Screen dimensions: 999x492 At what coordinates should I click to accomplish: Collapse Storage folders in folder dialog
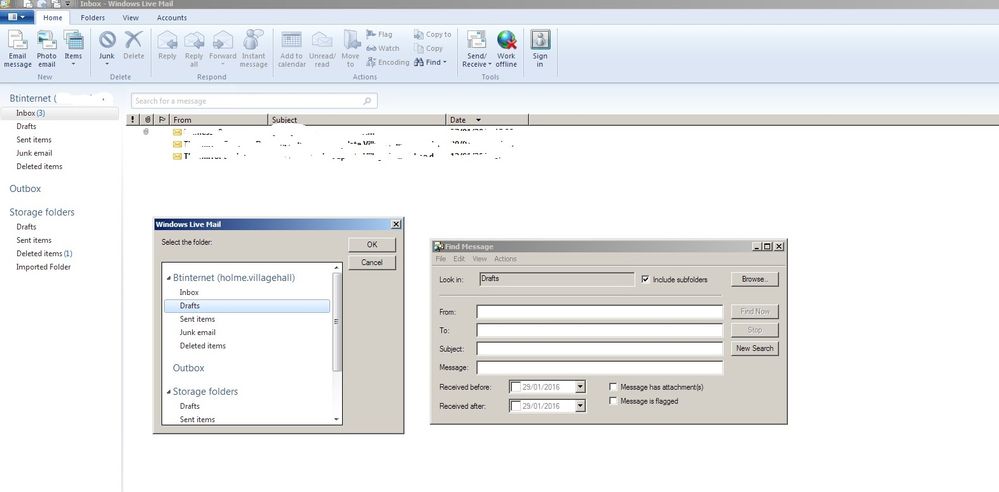169,392
